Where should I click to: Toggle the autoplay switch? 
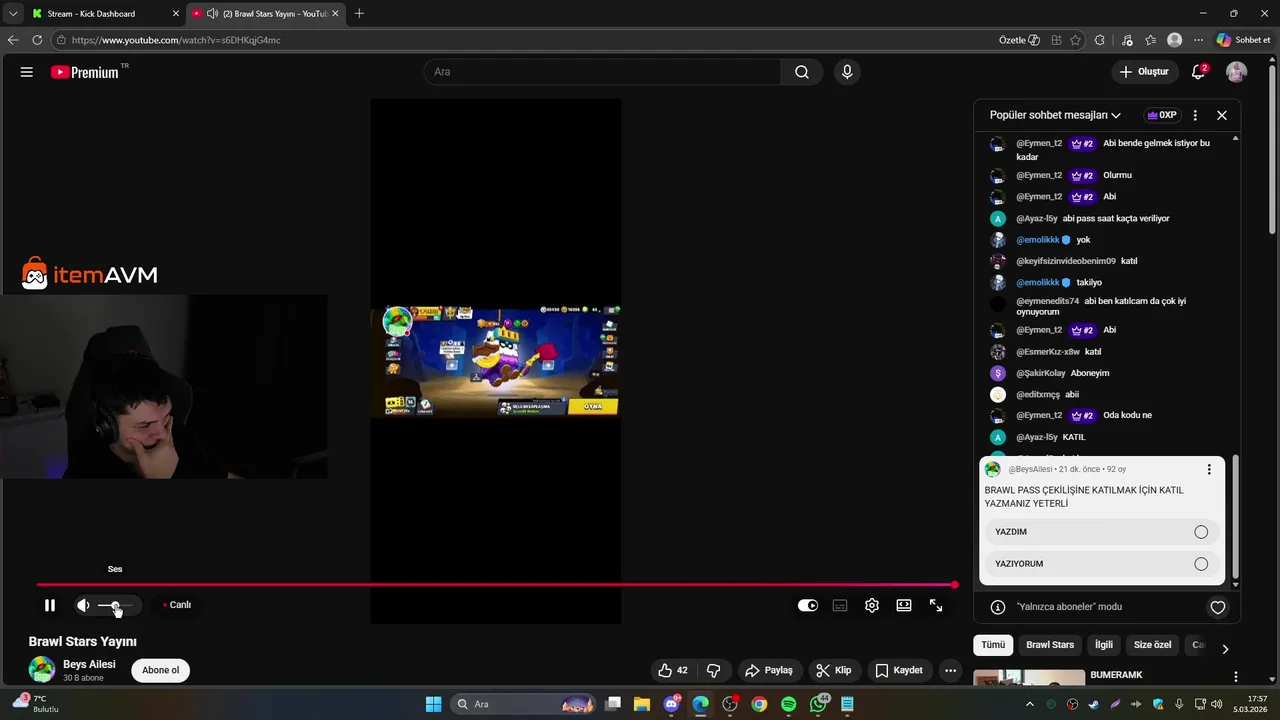(808, 605)
